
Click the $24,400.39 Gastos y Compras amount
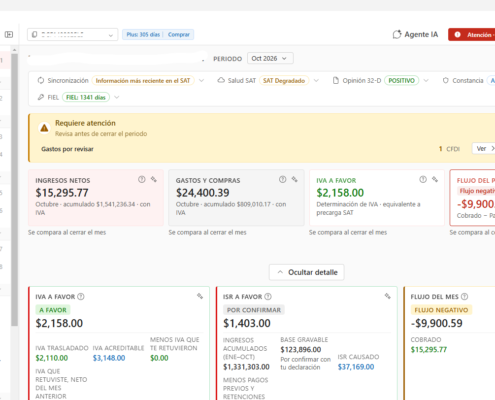[x=203, y=193]
